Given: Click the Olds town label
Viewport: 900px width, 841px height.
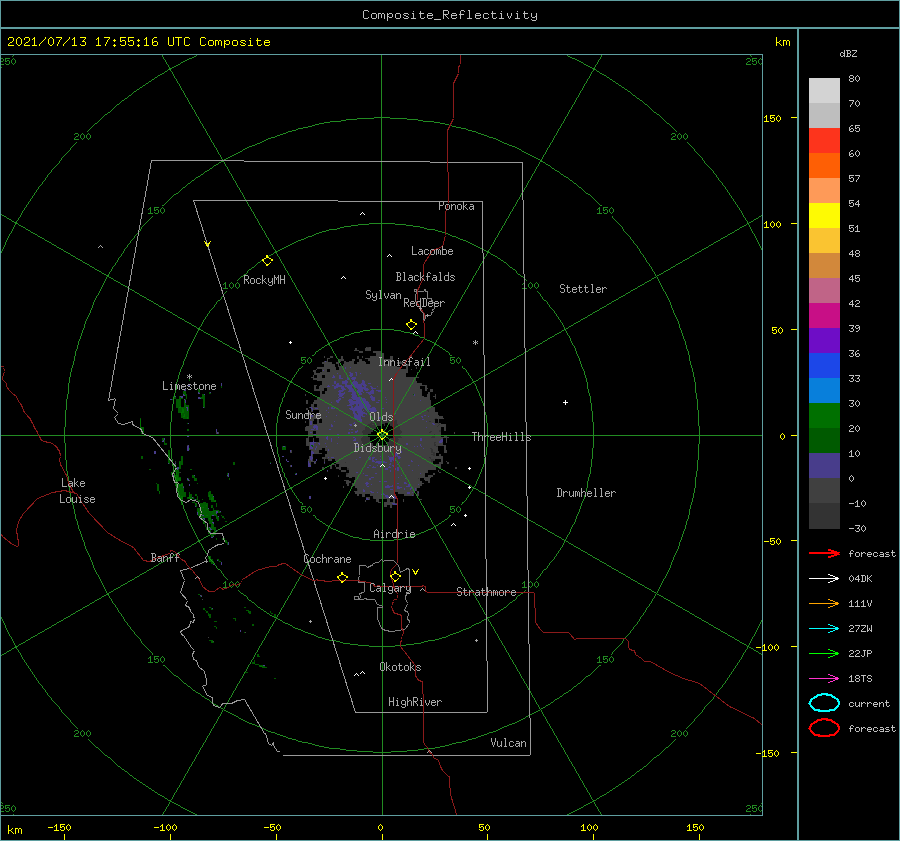Looking at the screenshot, I should click(381, 417).
